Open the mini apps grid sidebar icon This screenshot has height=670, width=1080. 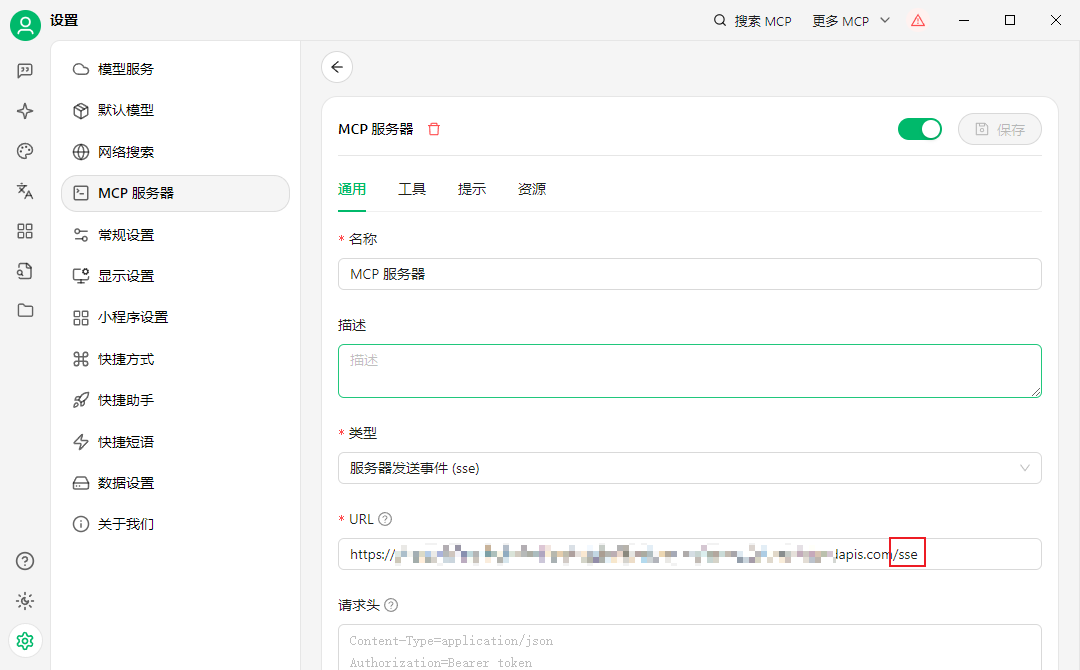coord(25,231)
